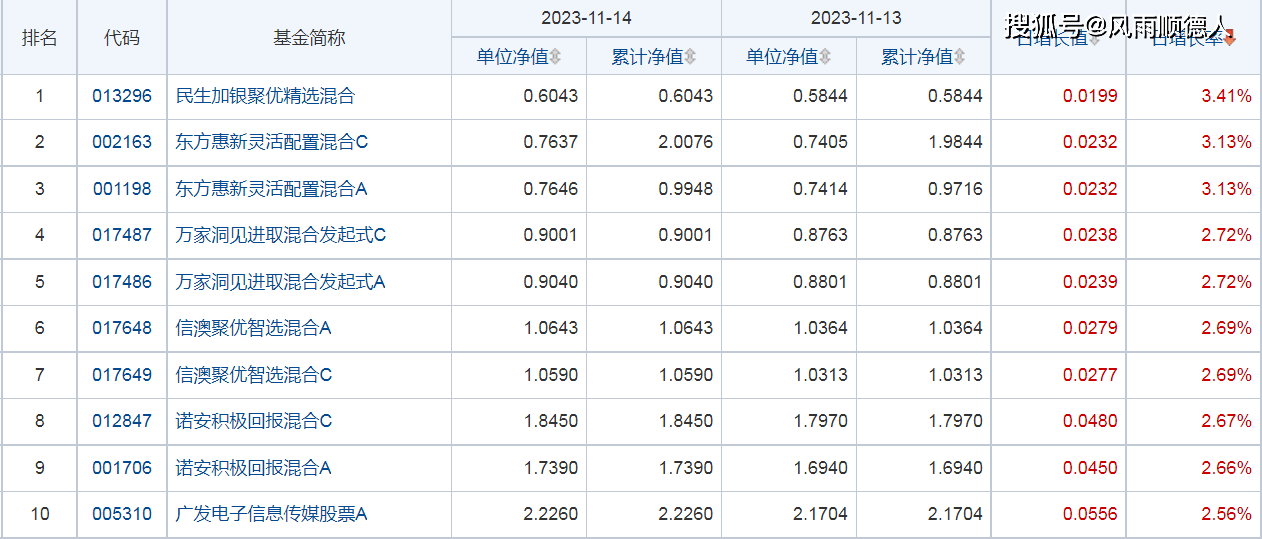Image resolution: width=1262 pixels, height=539 pixels.
Task: Toggle the red 日增长率 descending sort arrow
Action: tap(1229, 39)
